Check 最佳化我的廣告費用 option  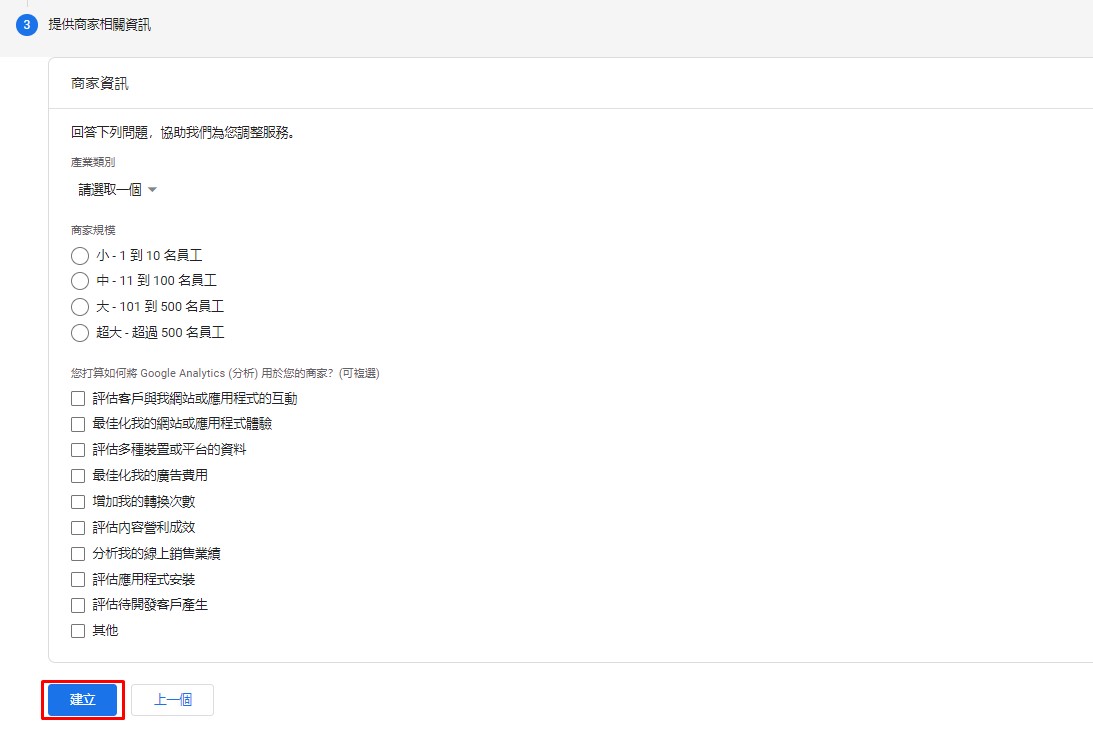point(78,476)
